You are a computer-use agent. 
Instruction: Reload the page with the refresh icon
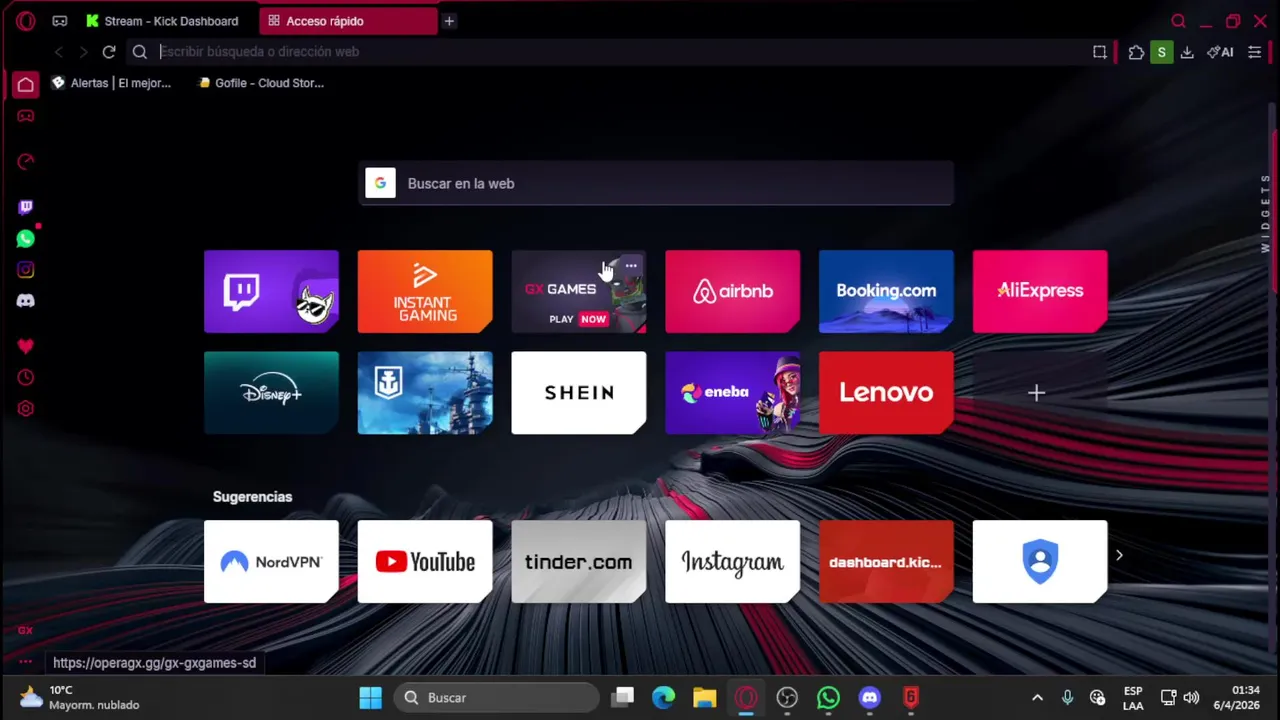(x=109, y=52)
